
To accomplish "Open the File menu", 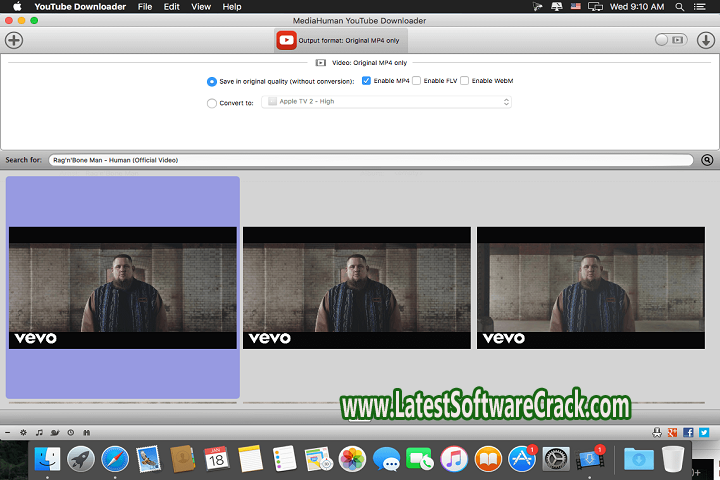I will pos(145,6).
